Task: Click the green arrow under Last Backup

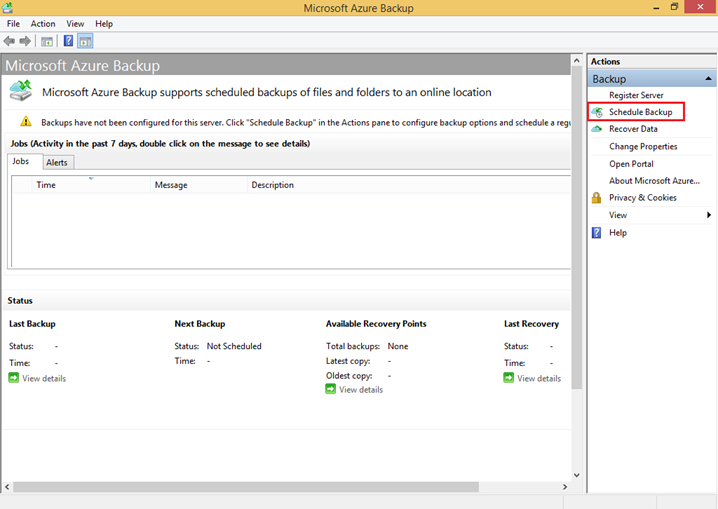Action: pos(14,378)
